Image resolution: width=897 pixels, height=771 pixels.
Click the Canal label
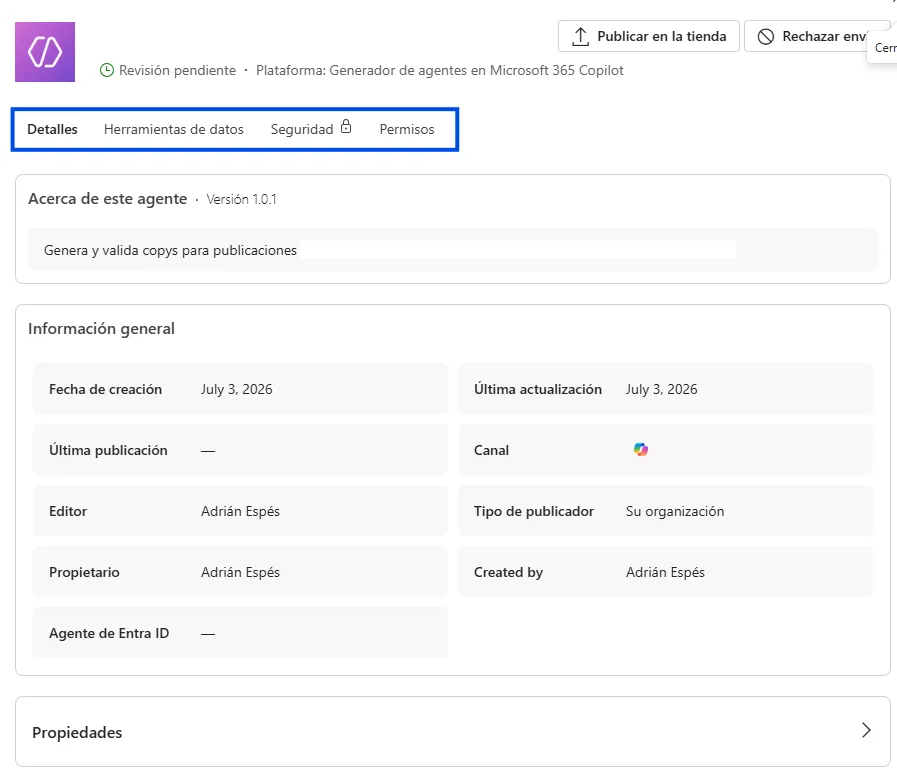pos(491,450)
